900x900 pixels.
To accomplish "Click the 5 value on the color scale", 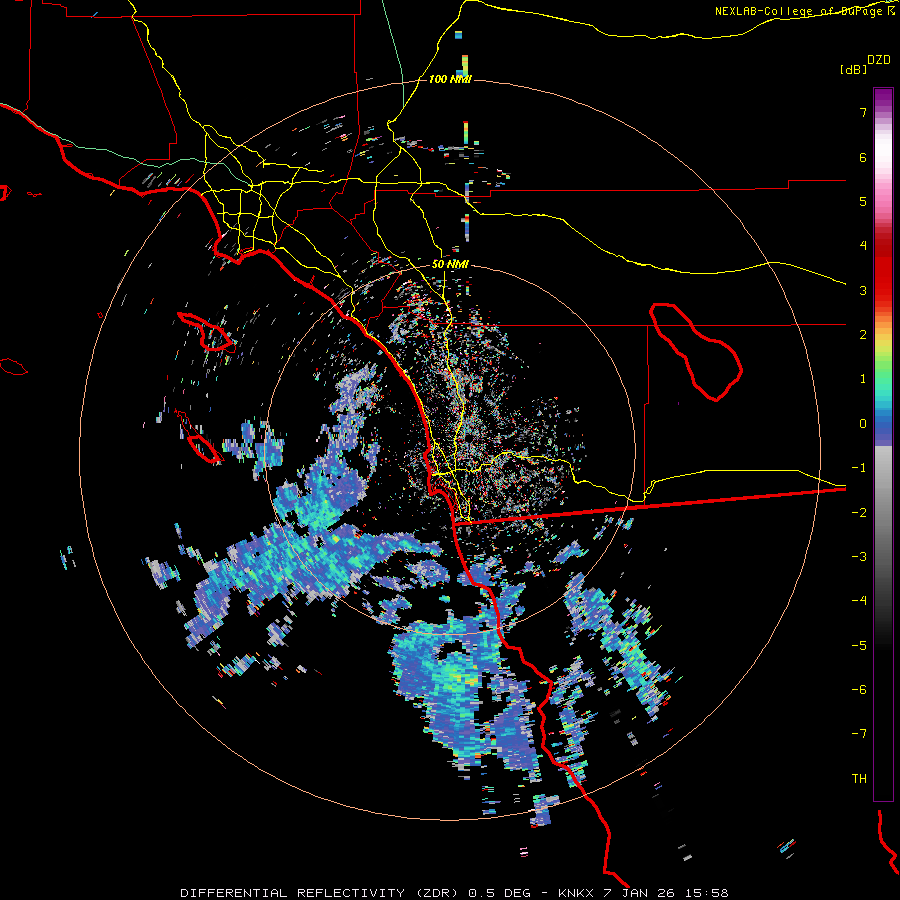I will tap(863, 201).
